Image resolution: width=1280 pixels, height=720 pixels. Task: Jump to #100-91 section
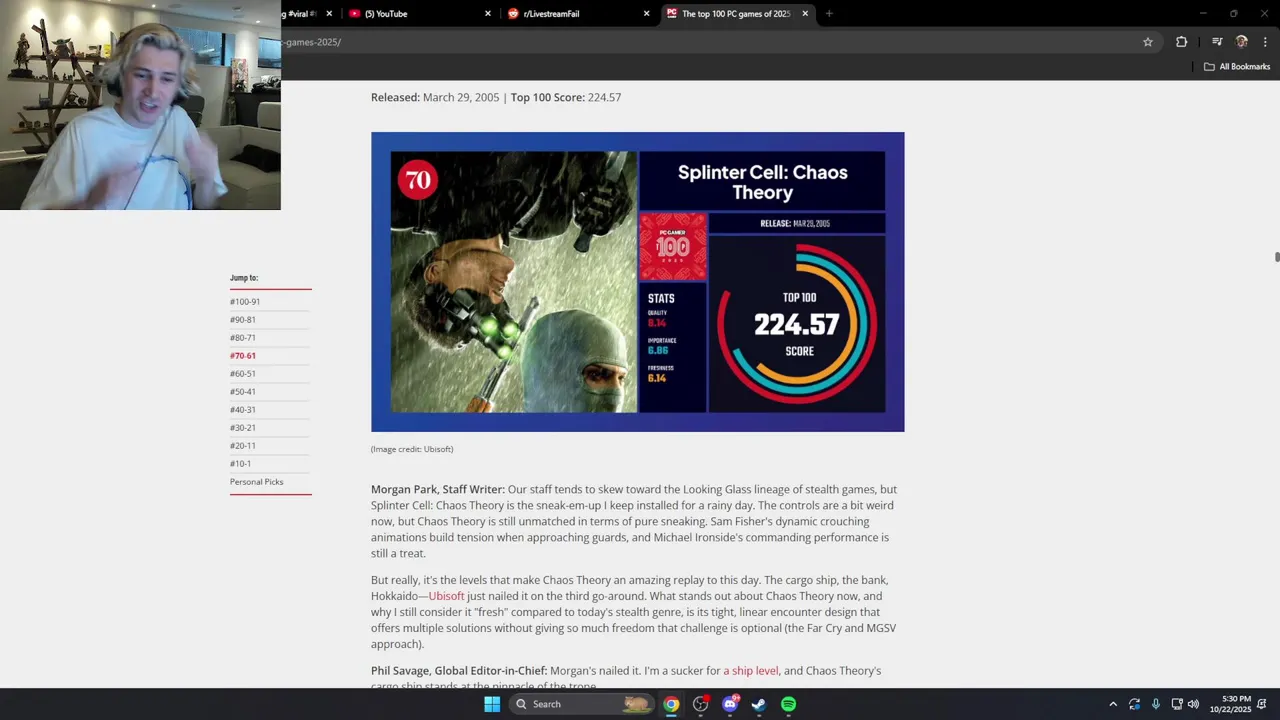(x=245, y=302)
